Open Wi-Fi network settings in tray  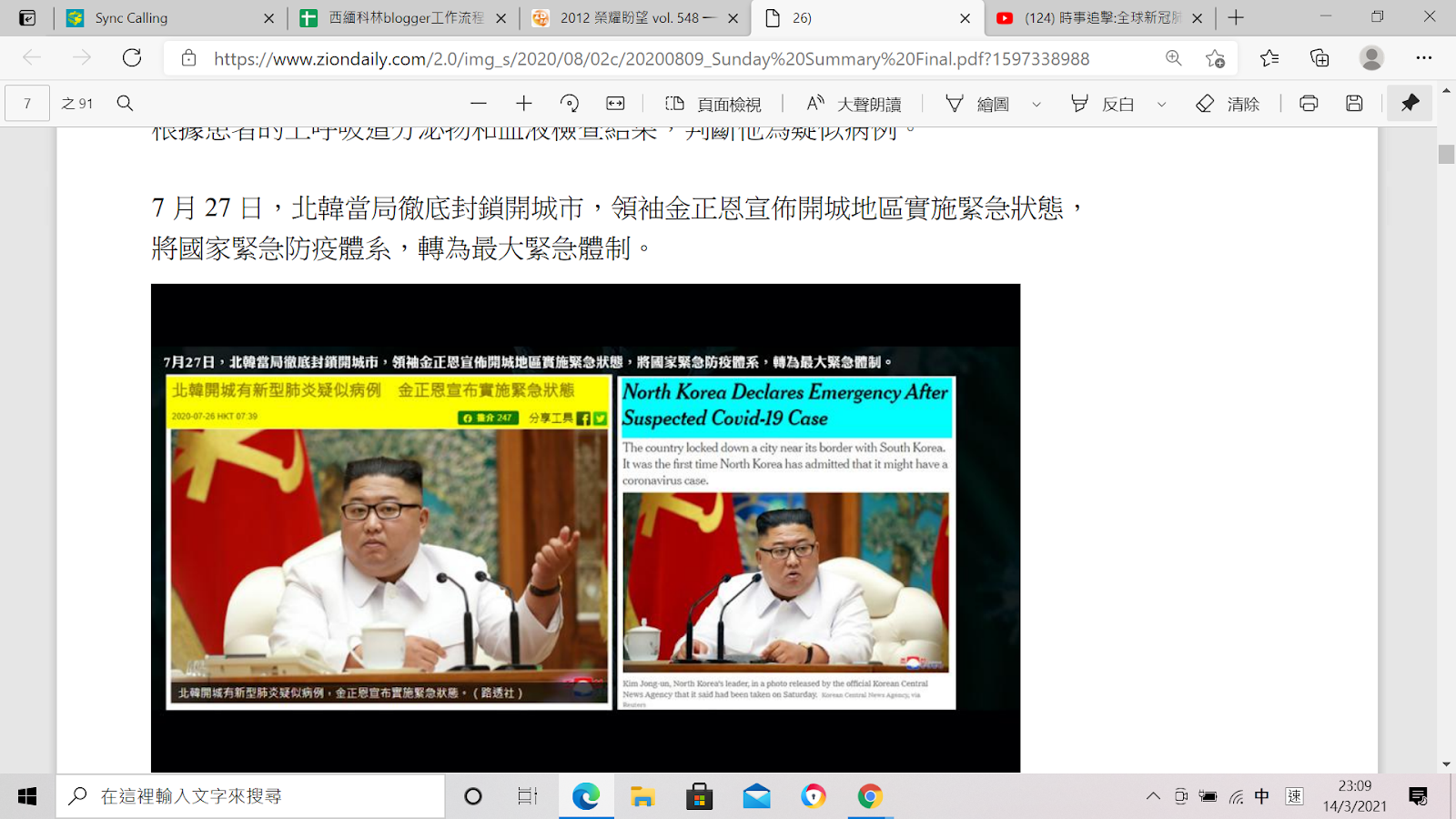[x=1236, y=796]
